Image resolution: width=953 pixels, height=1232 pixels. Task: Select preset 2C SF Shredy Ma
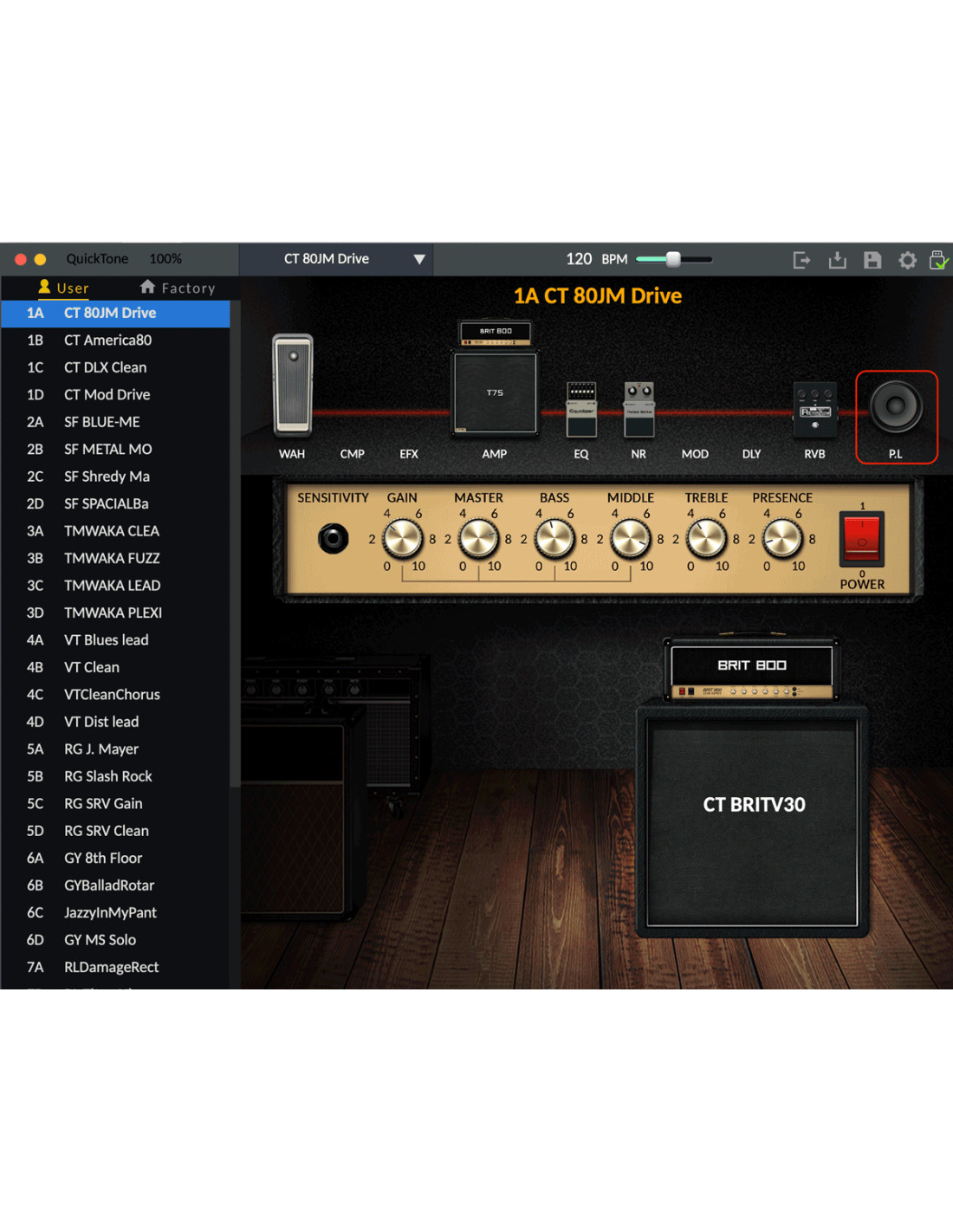[115, 477]
